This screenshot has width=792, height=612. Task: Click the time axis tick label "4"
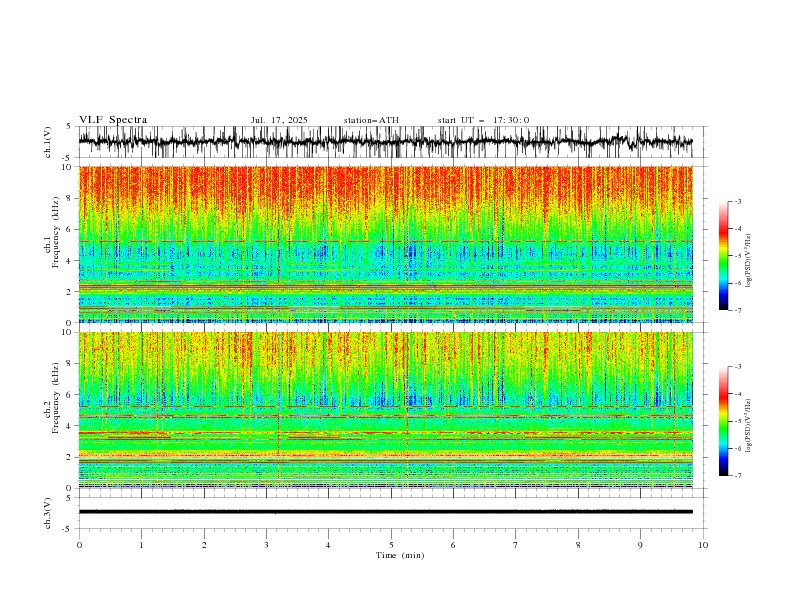pos(328,545)
